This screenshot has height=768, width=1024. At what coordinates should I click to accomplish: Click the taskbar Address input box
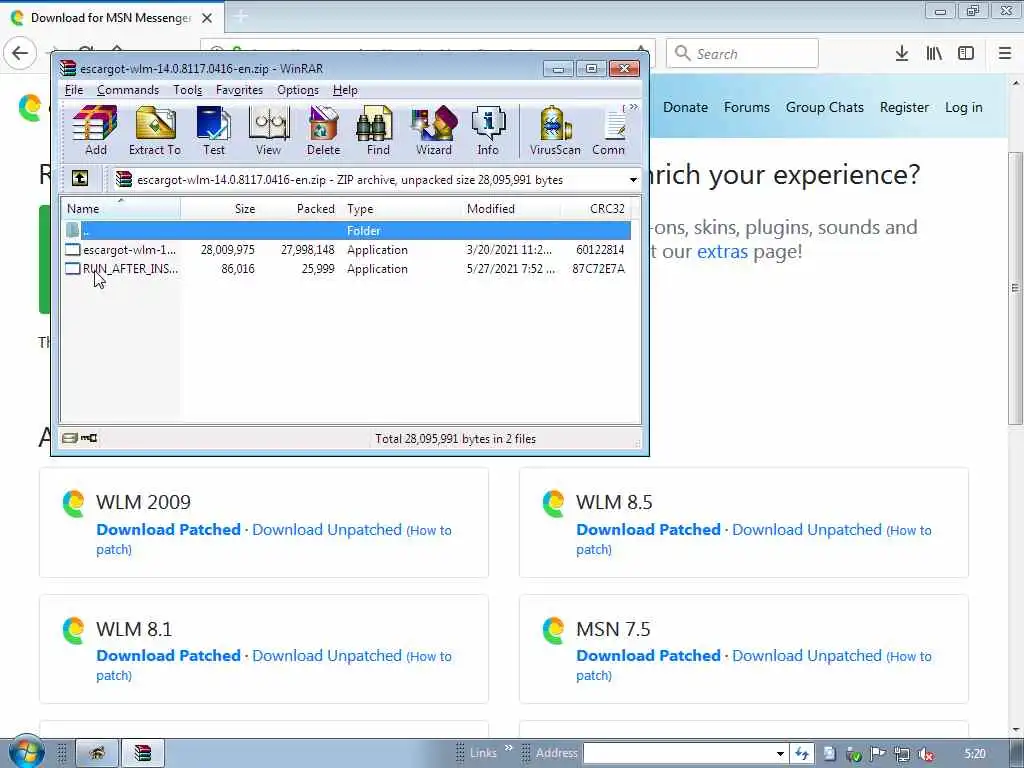[x=678, y=753]
